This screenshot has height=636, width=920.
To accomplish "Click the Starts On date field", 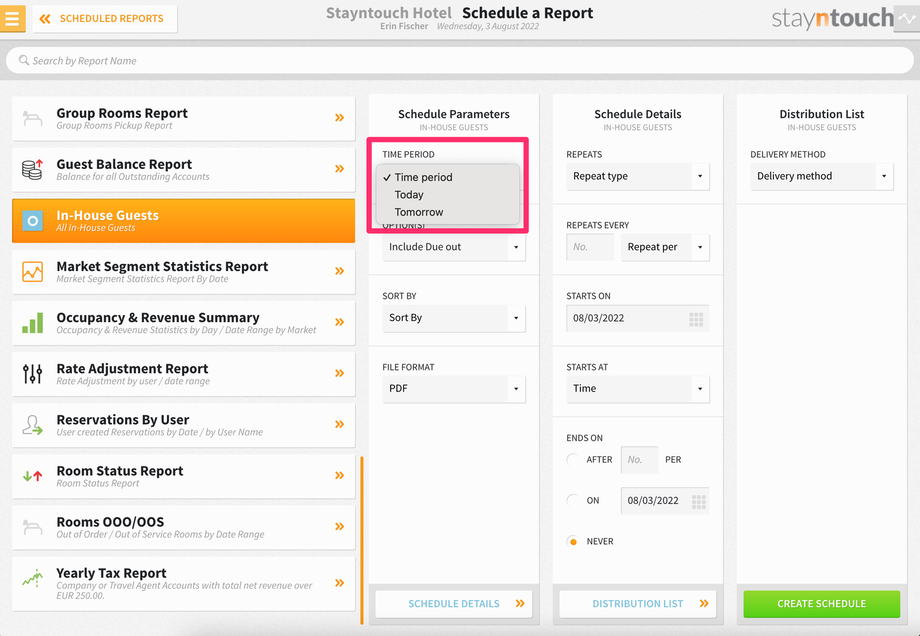I will coord(638,319).
